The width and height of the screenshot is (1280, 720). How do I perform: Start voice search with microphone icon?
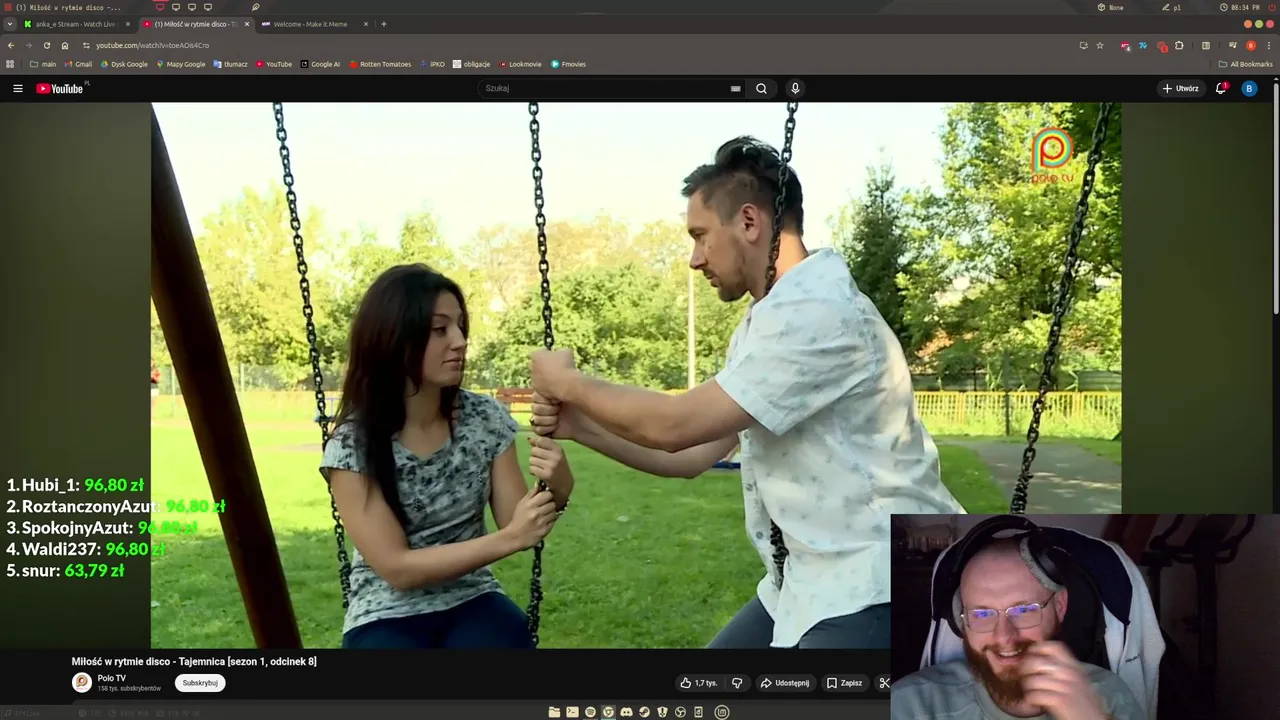coord(795,88)
